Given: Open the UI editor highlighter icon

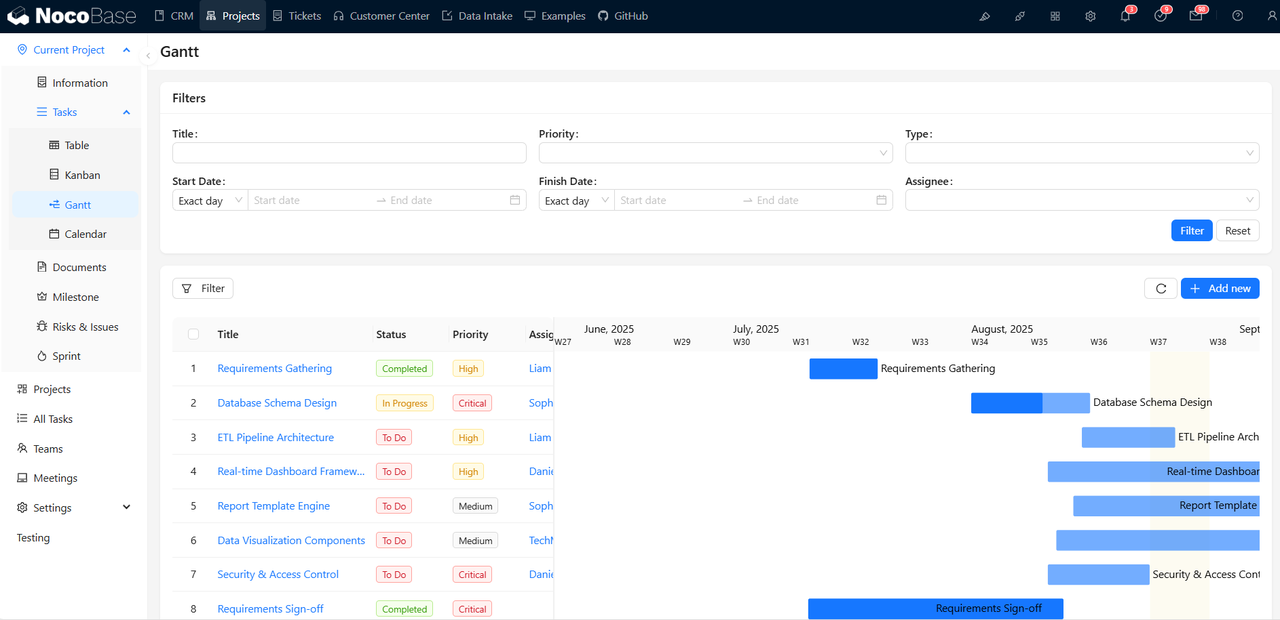Looking at the screenshot, I should [x=984, y=16].
